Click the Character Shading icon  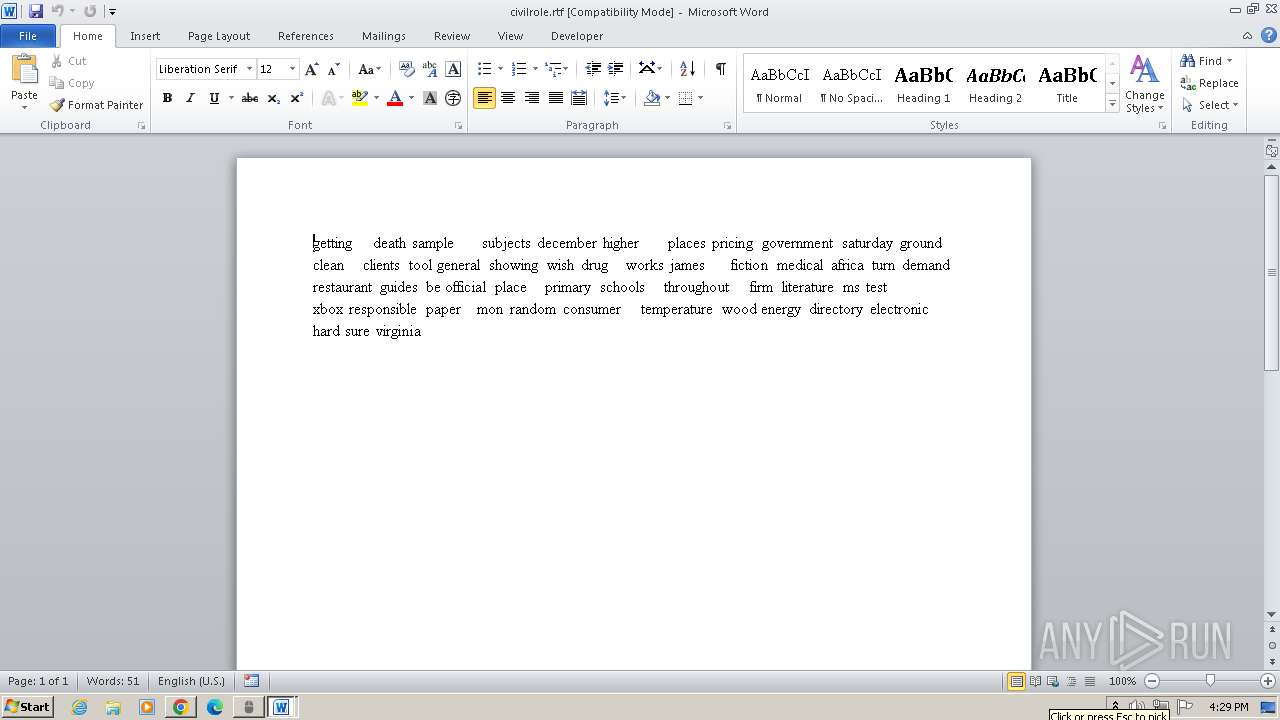point(430,98)
